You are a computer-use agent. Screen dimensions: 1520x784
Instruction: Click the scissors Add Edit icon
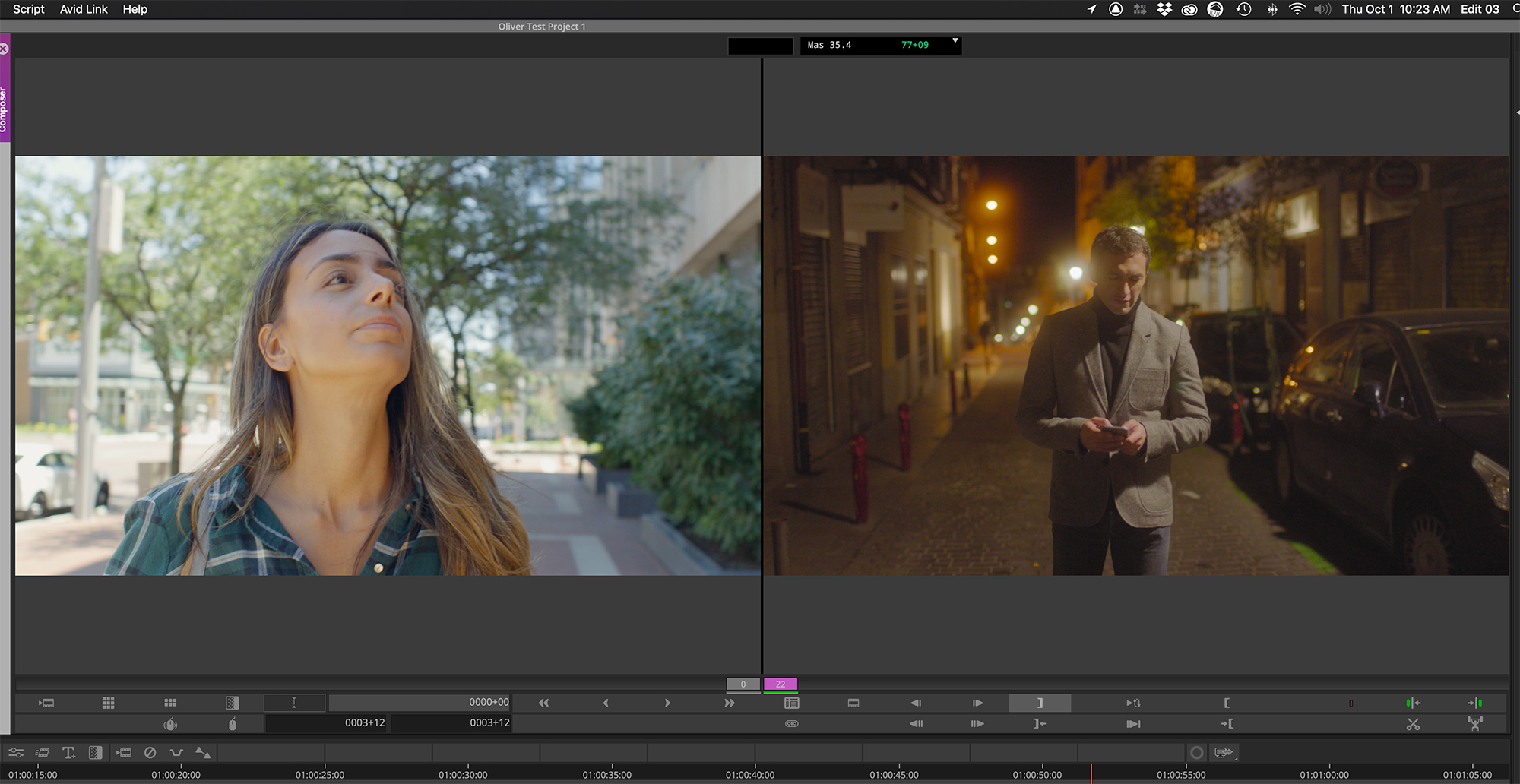point(1413,724)
